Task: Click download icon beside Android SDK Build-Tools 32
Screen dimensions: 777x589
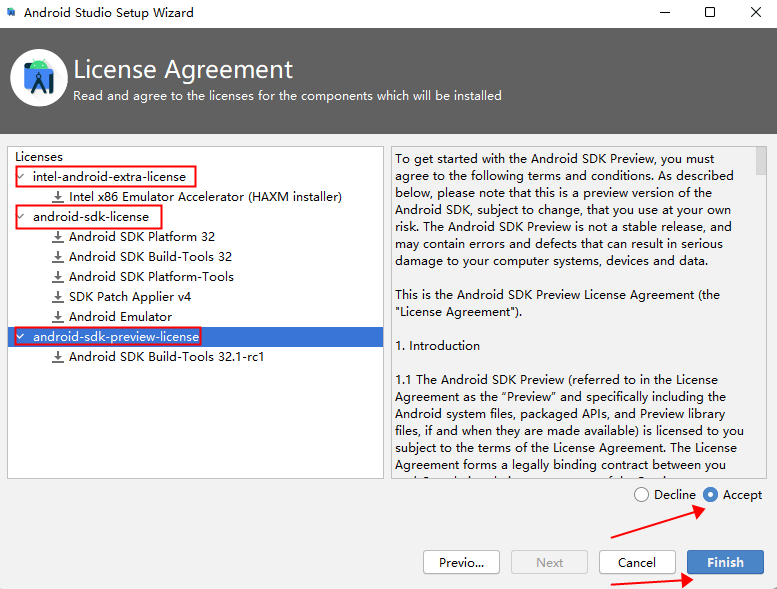Action: [58, 257]
